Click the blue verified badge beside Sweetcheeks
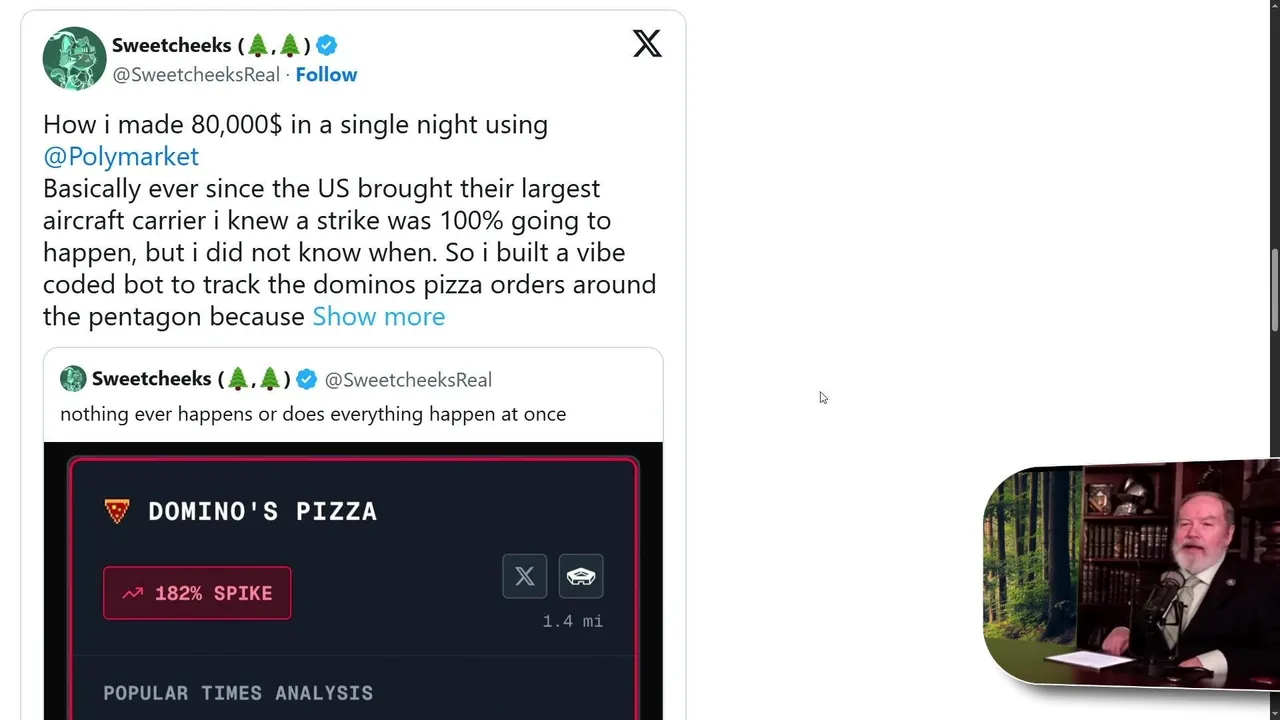 click(327, 45)
